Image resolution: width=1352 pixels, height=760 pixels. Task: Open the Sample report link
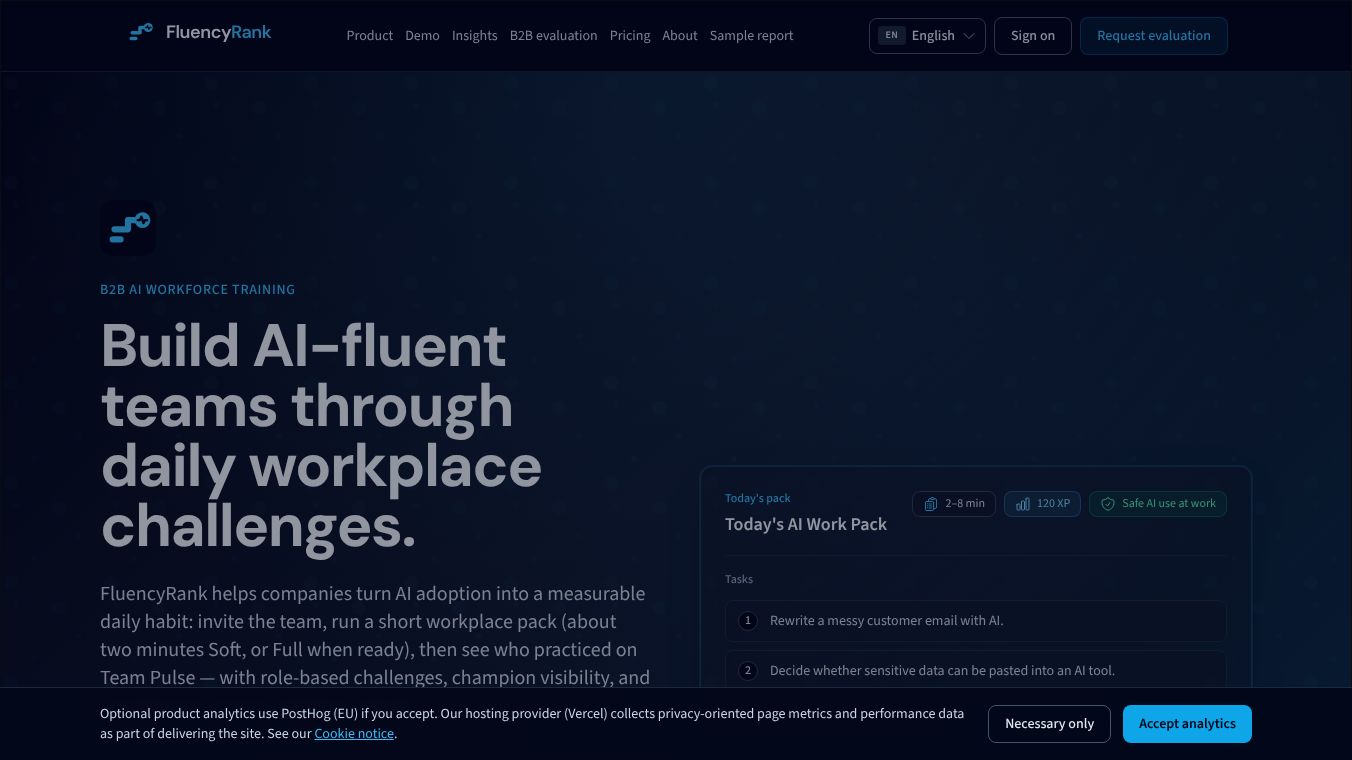[x=752, y=36]
